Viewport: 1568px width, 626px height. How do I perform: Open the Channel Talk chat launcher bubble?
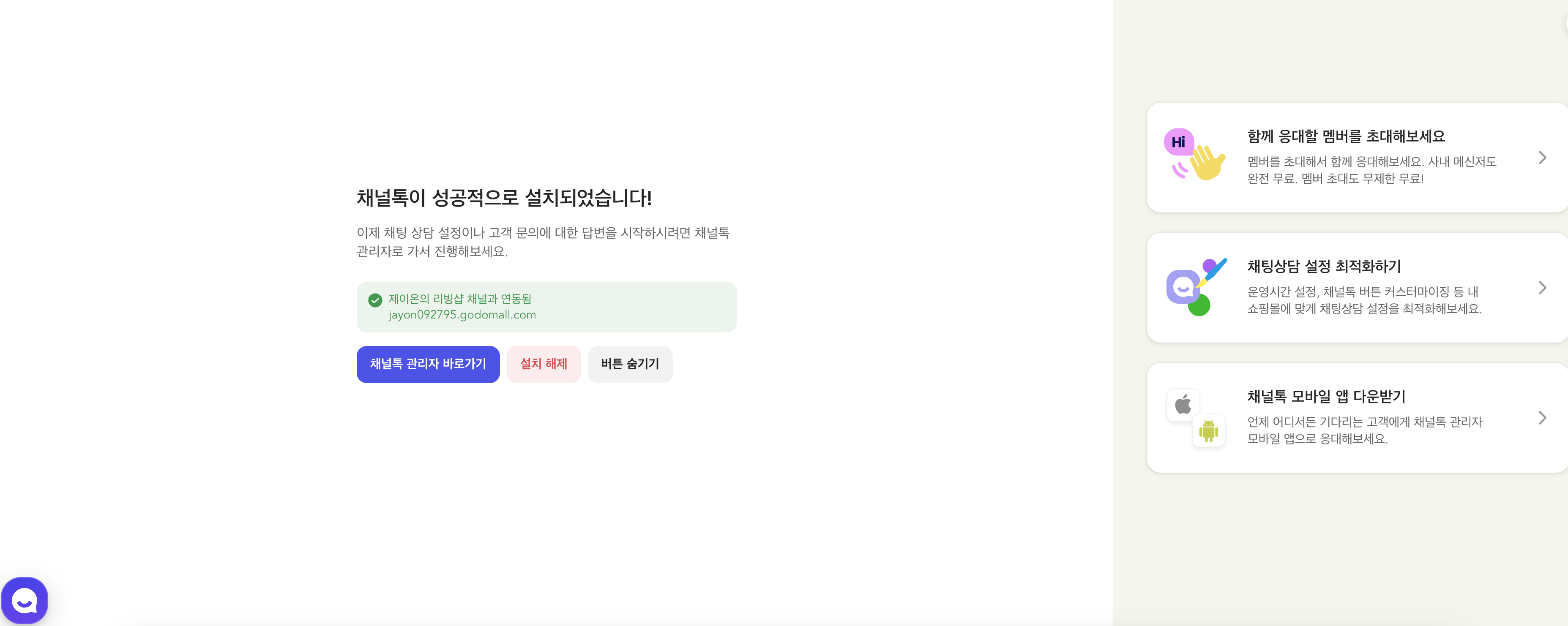pos(25,601)
